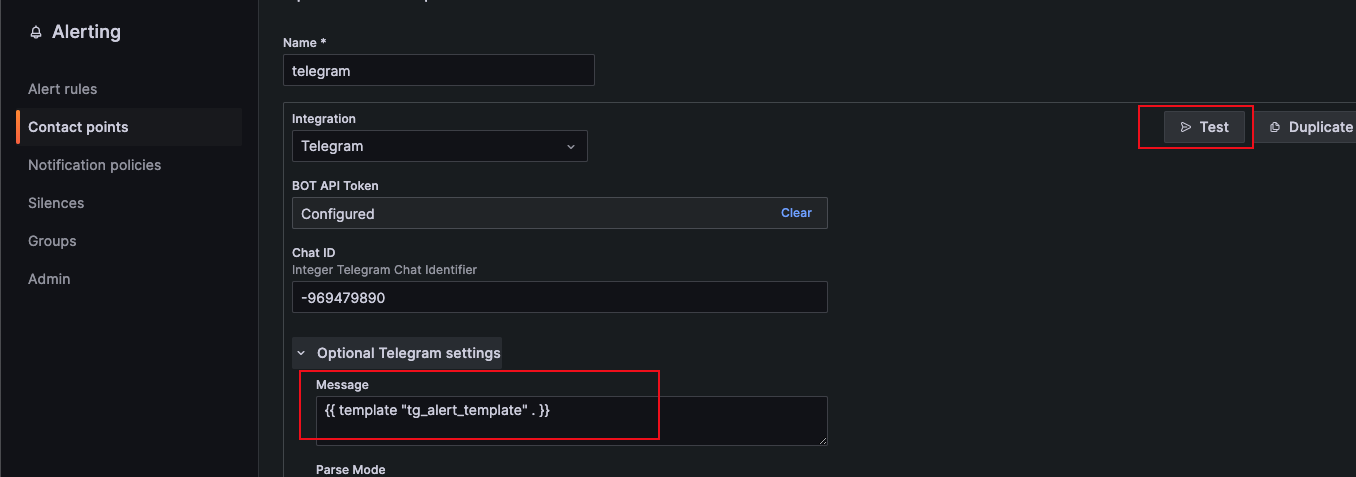Open the Silences section

click(56, 203)
